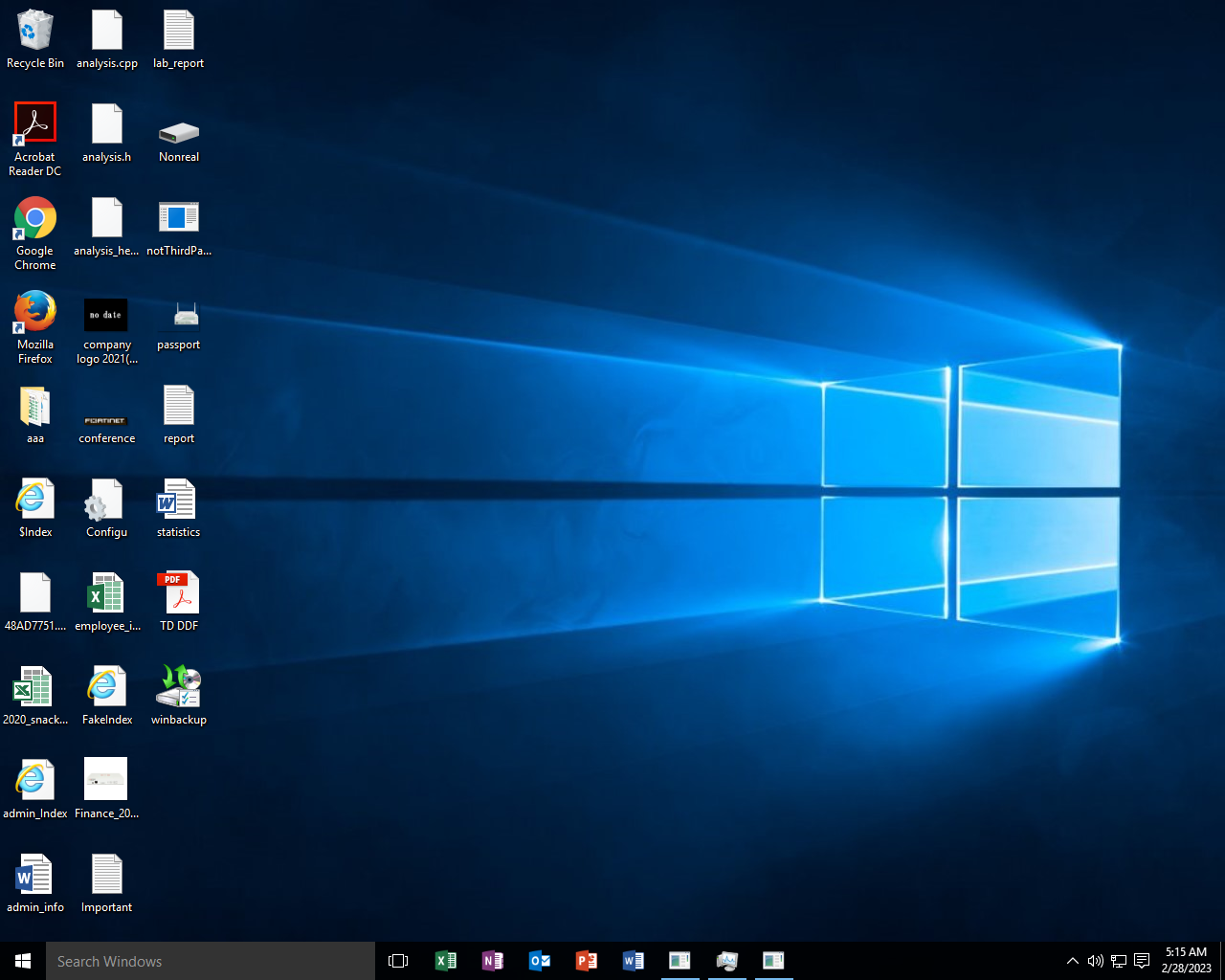Launch OneNote from the taskbar
The height and width of the screenshot is (980, 1225).
point(493,961)
